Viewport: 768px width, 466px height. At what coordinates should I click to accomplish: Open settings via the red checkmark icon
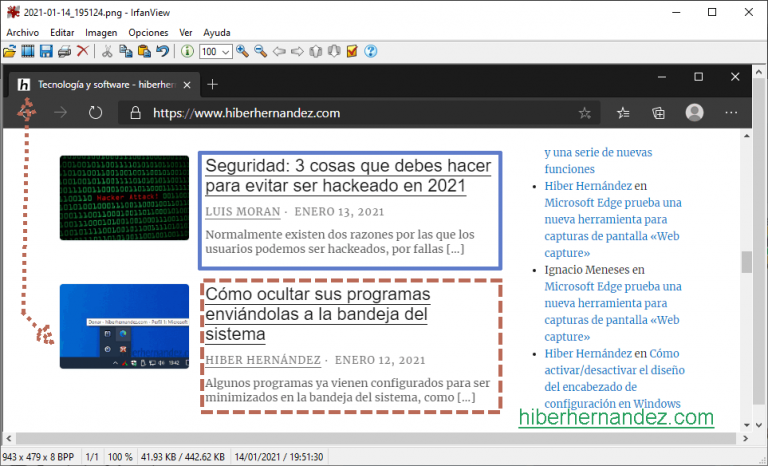[351, 51]
